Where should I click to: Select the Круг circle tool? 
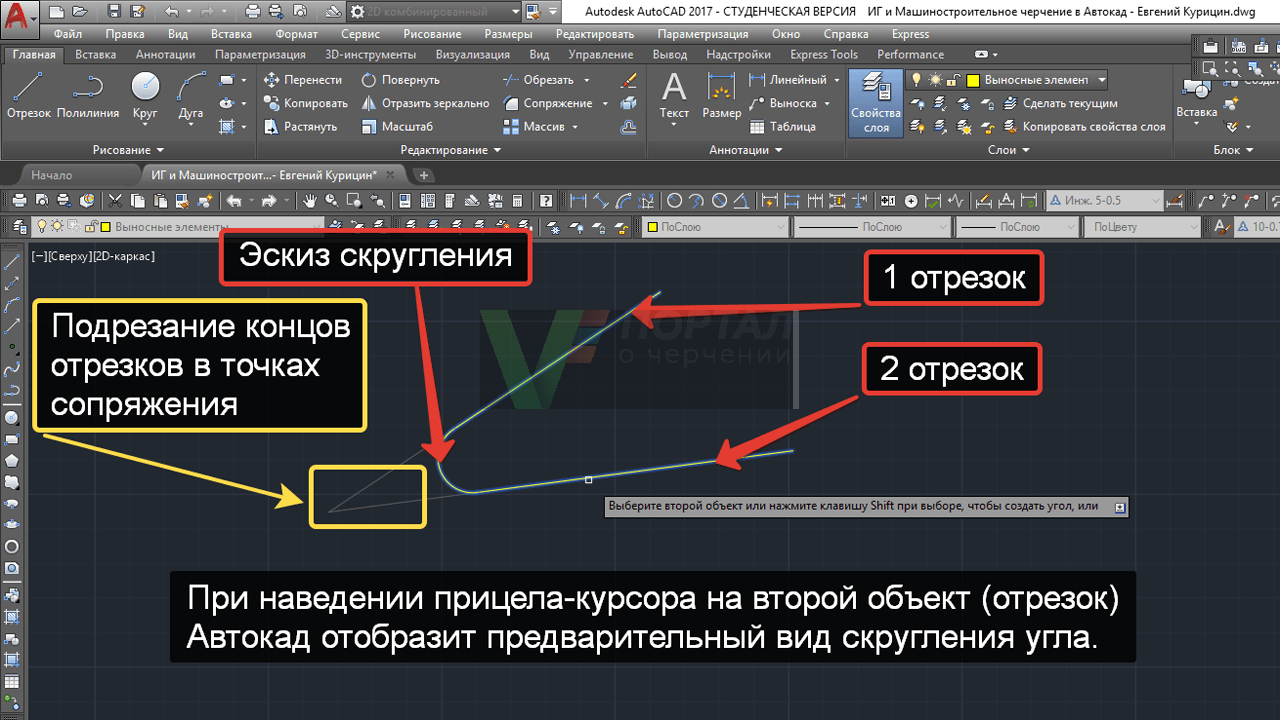(x=145, y=96)
